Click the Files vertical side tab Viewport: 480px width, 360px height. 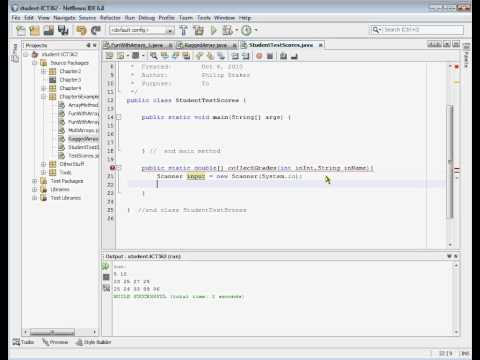(x=15, y=53)
